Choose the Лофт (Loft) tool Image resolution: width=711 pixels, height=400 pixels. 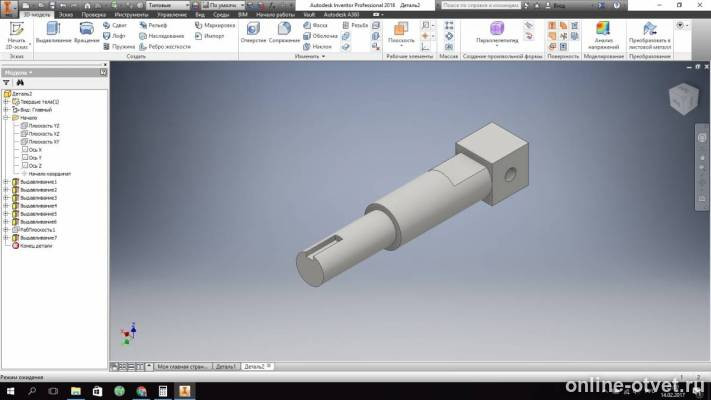114,36
